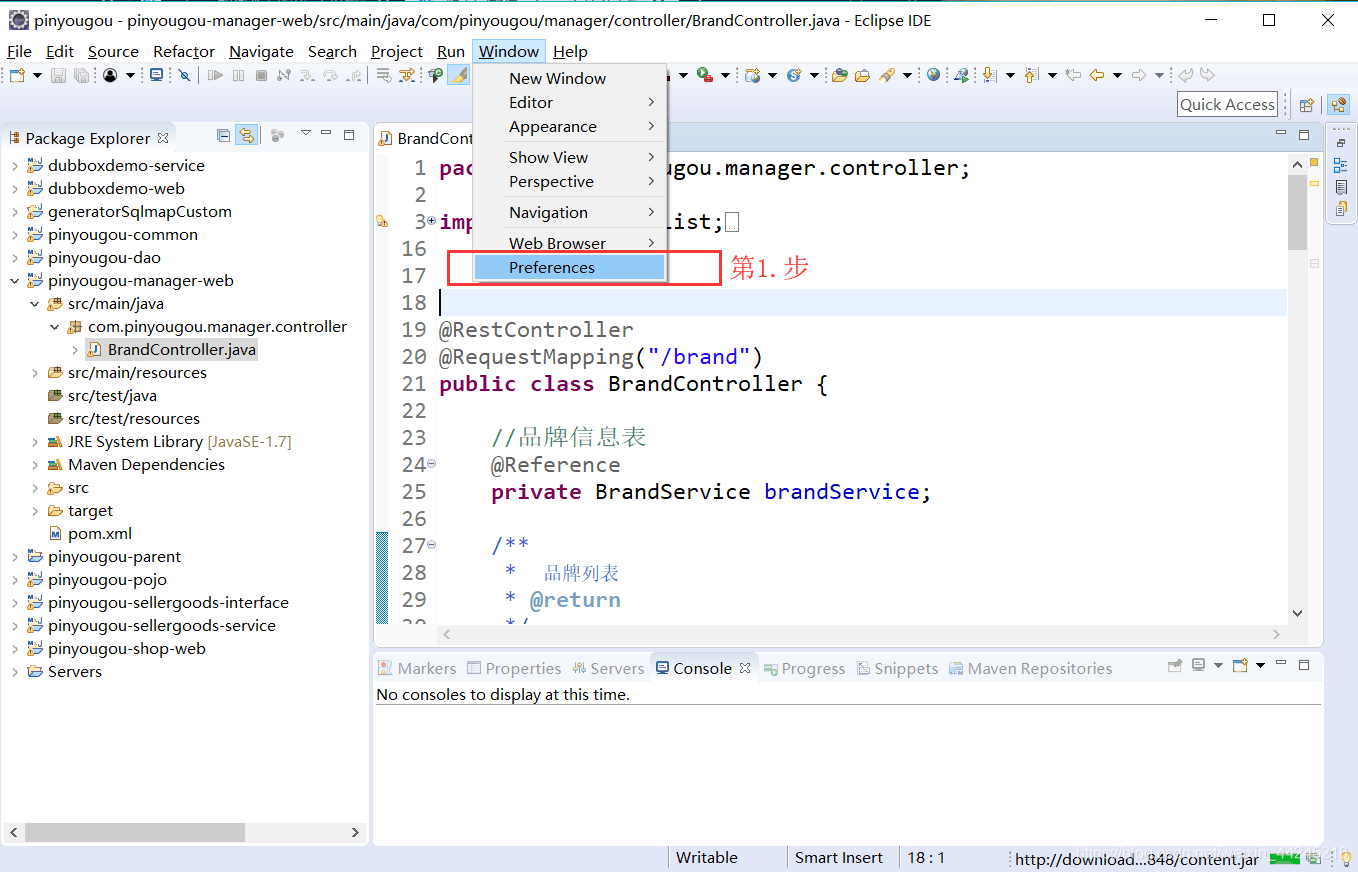This screenshot has height=872, width=1358.
Task: Collapse the pinyougou-manager-web project
Action: tap(15, 281)
